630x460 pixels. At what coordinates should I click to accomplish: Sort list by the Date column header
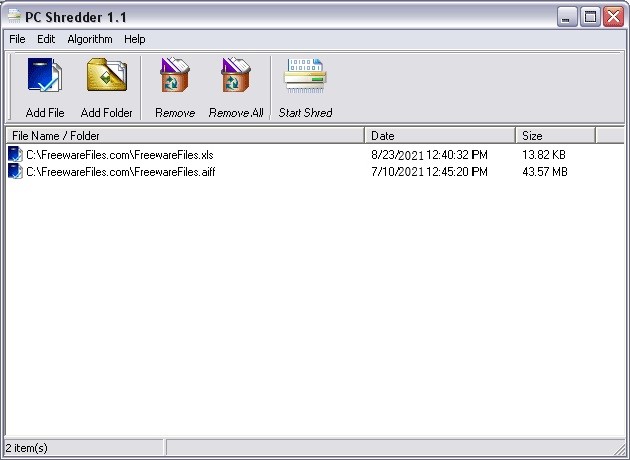point(440,135)
